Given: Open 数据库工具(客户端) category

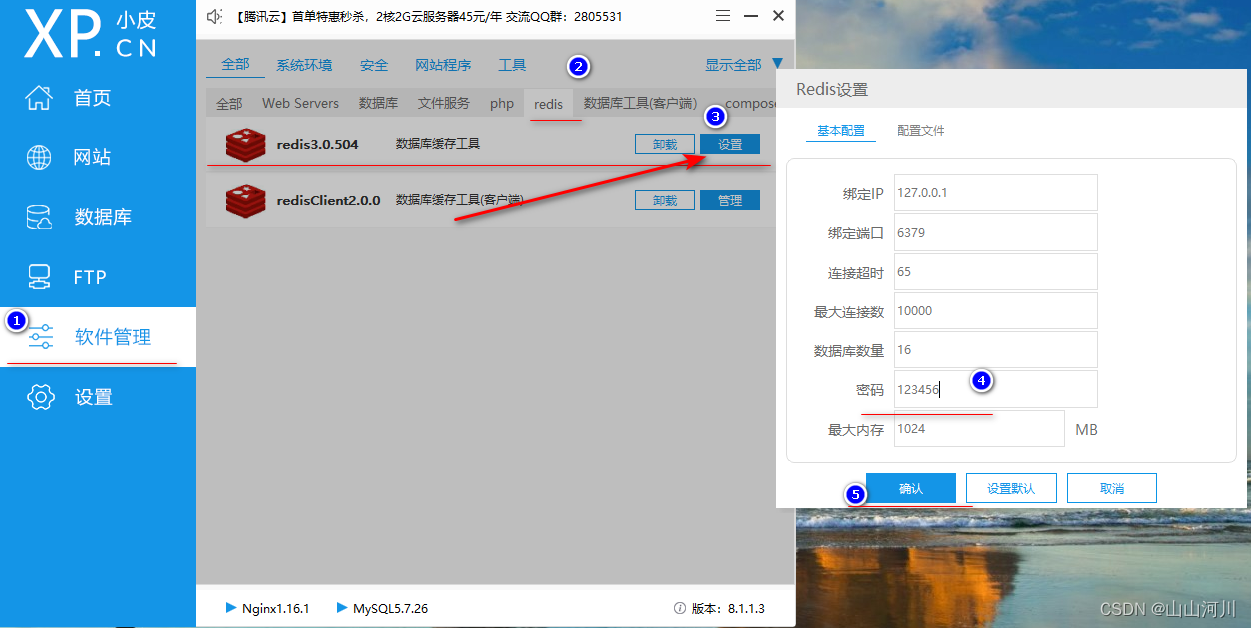Looking at the screenshot, I should pyautogui.click(x=637, y=103).
